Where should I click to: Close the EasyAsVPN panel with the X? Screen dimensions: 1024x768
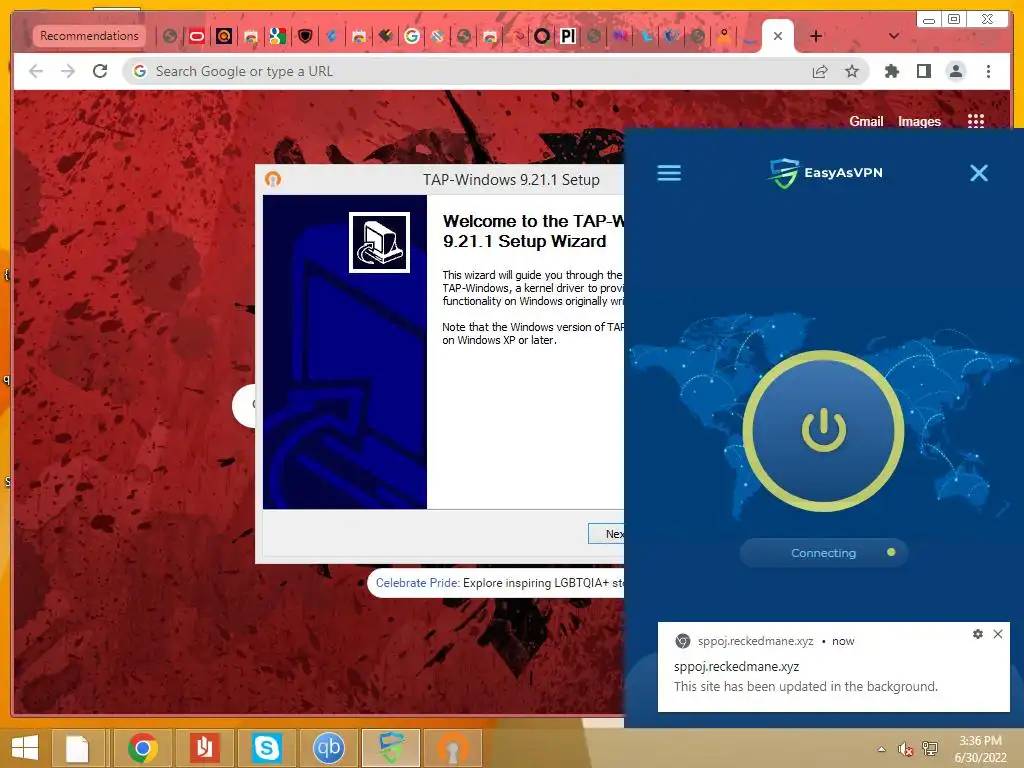(x=978, y=173)
